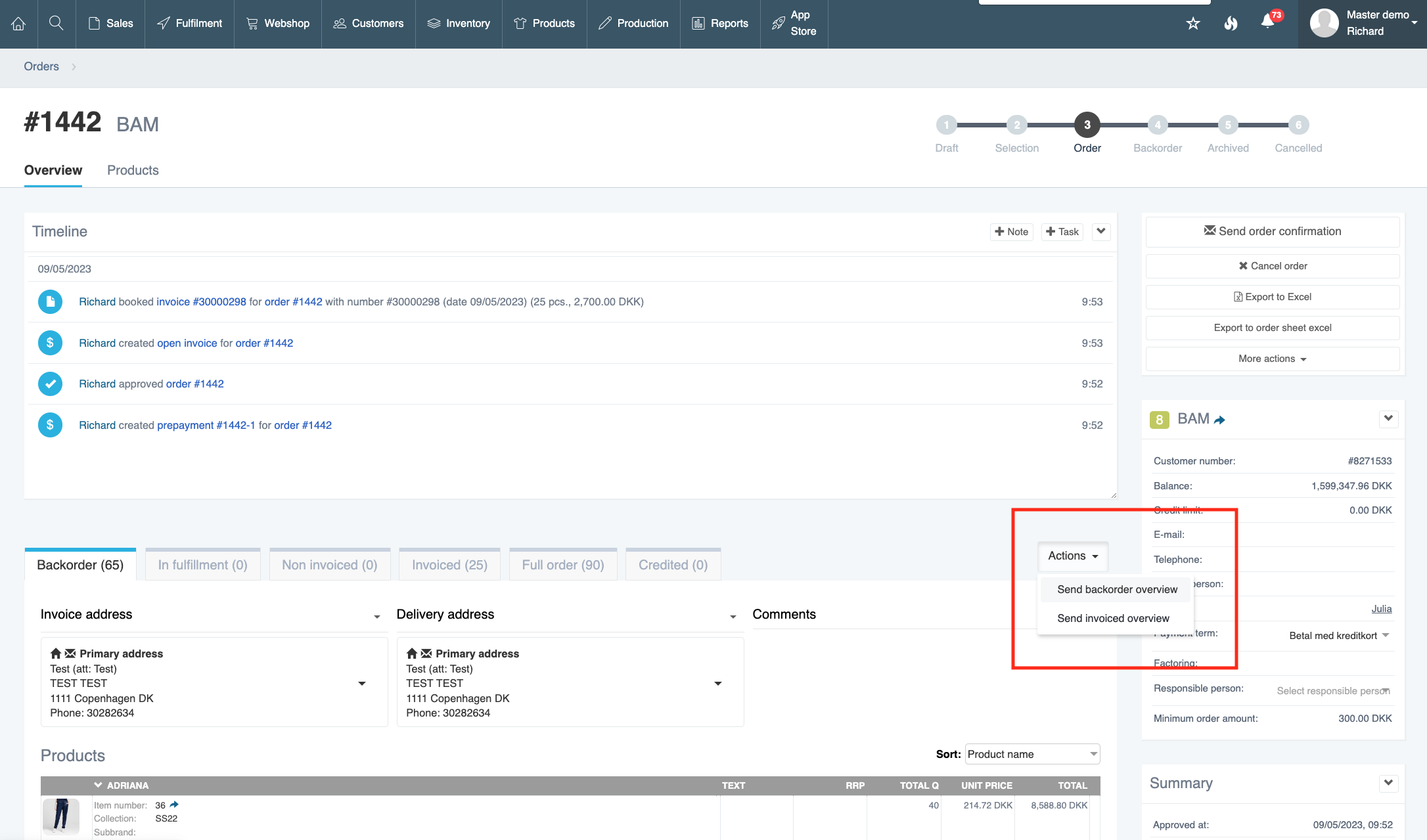
Task: Expand the Timeline options chevron
Action: (x=1101, y=231)
